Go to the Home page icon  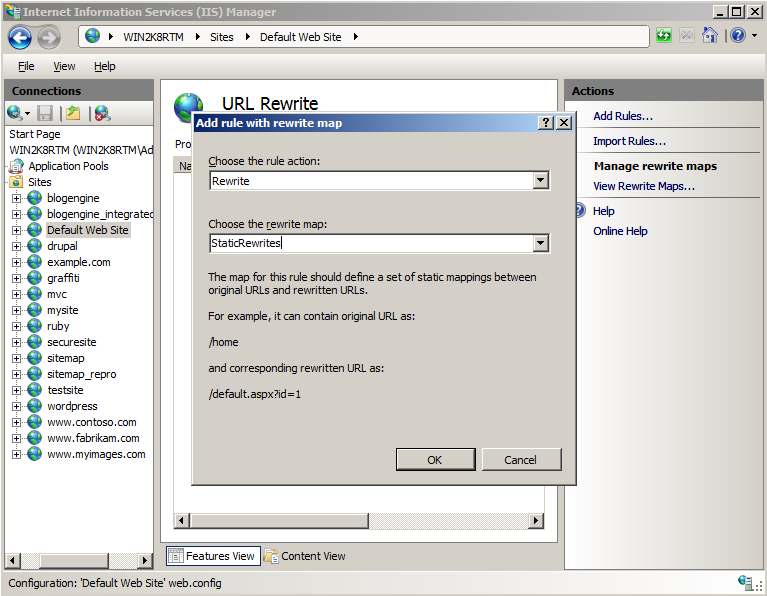click(x=709, y=35)
